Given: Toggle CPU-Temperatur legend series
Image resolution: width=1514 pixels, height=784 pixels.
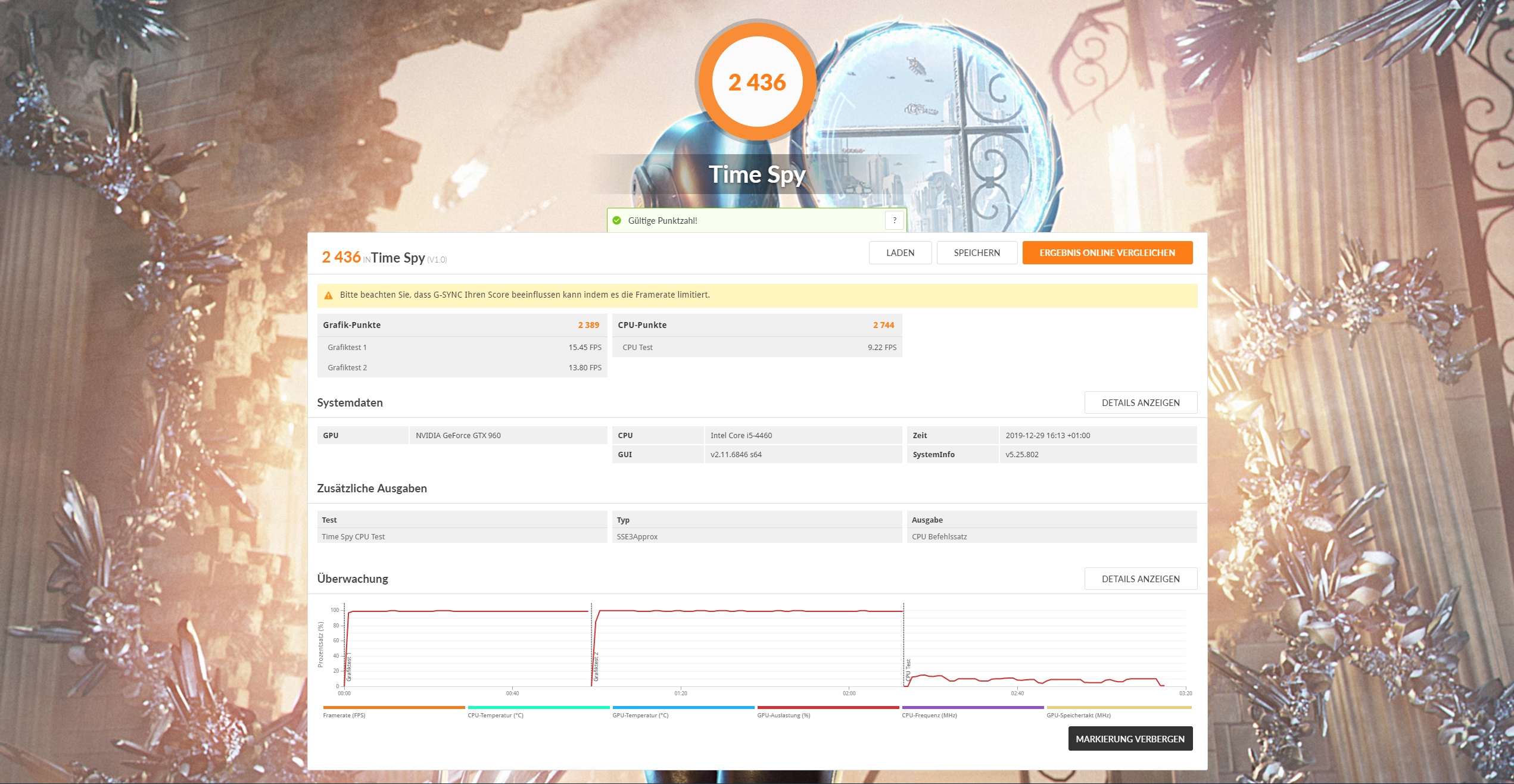Looking at the screenshot, I should [x=538, y=712].
